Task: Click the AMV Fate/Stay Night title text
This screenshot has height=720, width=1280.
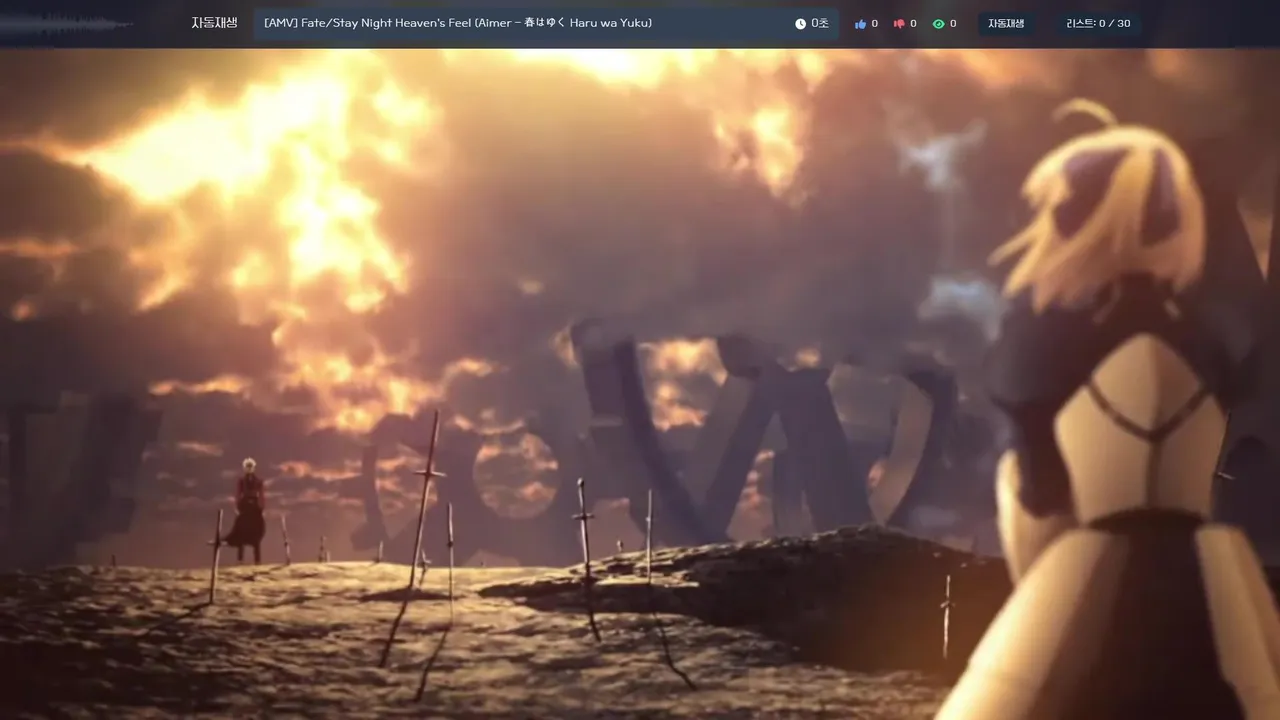Action: 458,23
